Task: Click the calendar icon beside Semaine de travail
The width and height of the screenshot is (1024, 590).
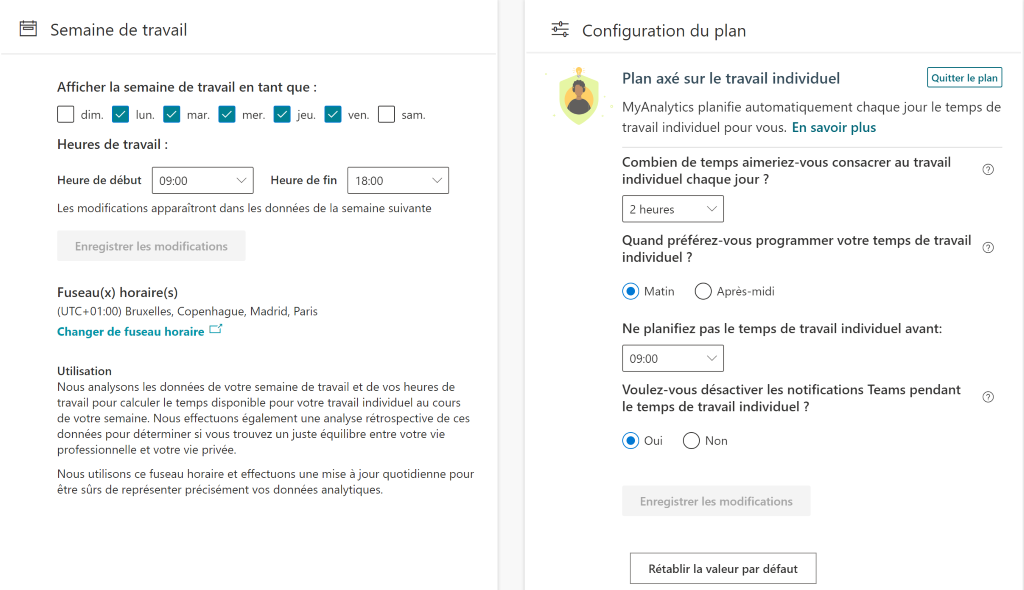Action: 29,29
